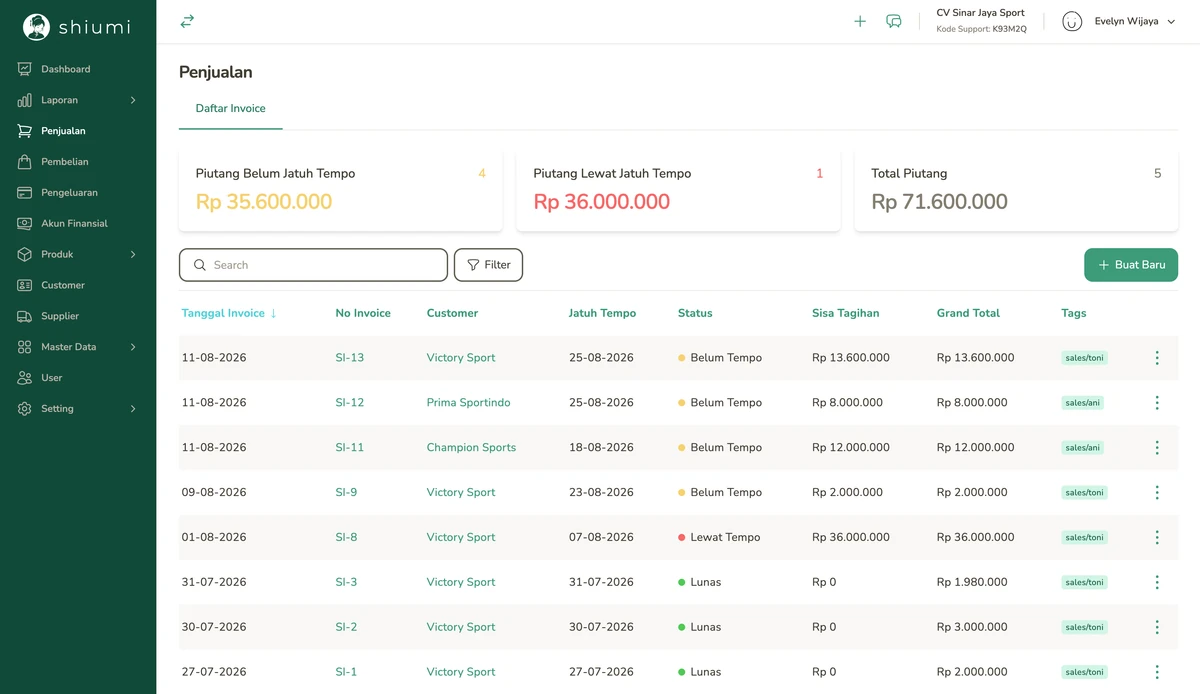Open invoice SI-12 link
This screenshot has height=694, width=1200.
coord(350,403)
